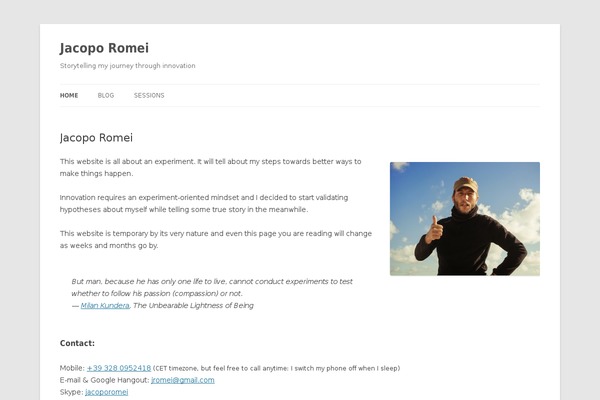The width and height of the screenshot is (600, 400).
Task: Open the Skype jacoporomei link
Action: tap(106, 392)
